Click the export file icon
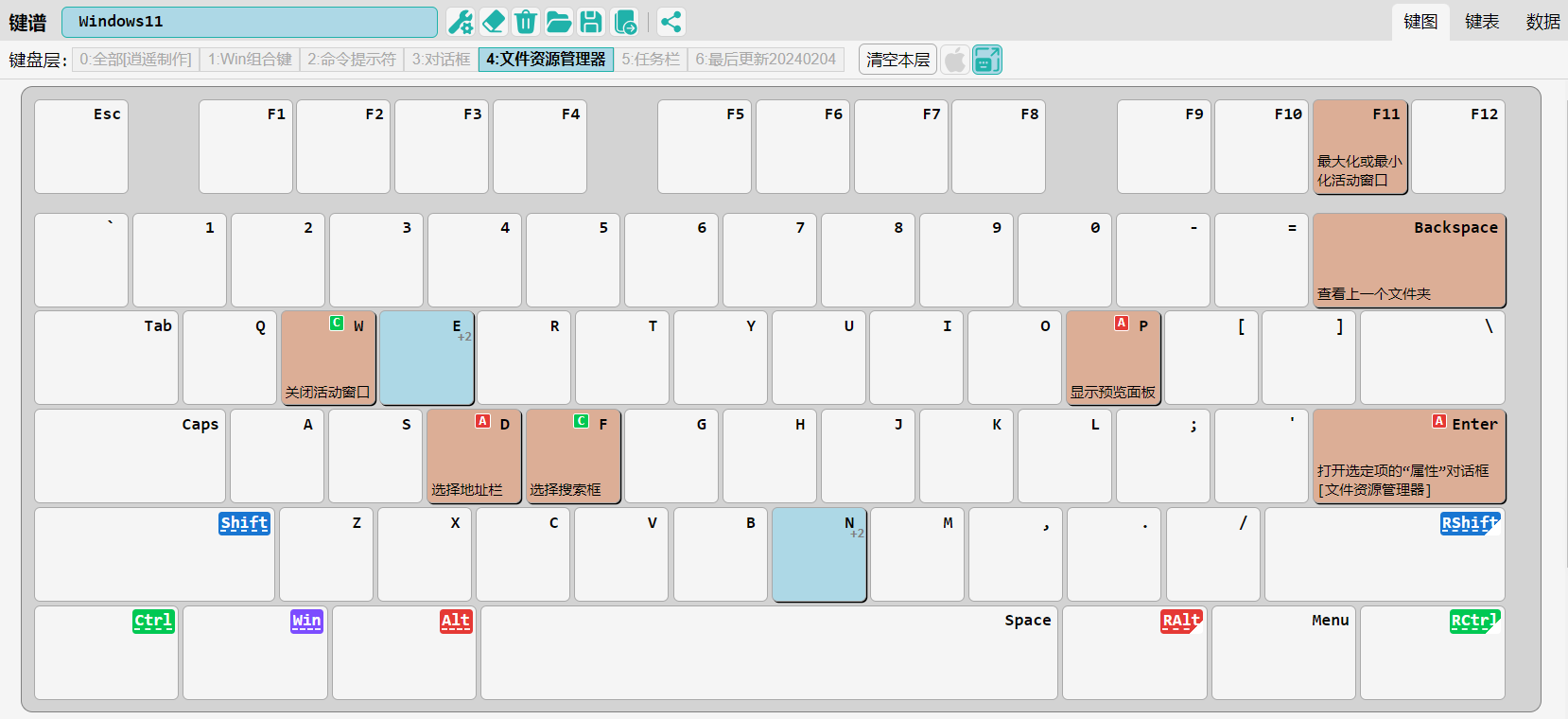Image resolution: width=1568 pixels, height=719 pixels. [x=625, y=22]
